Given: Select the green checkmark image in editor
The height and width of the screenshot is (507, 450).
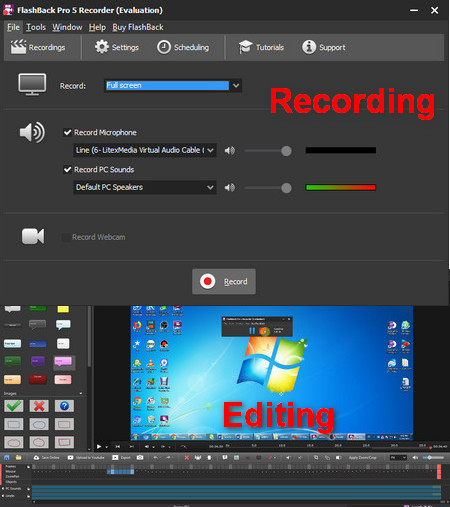Looking at the screenshot, I should 14,406.
